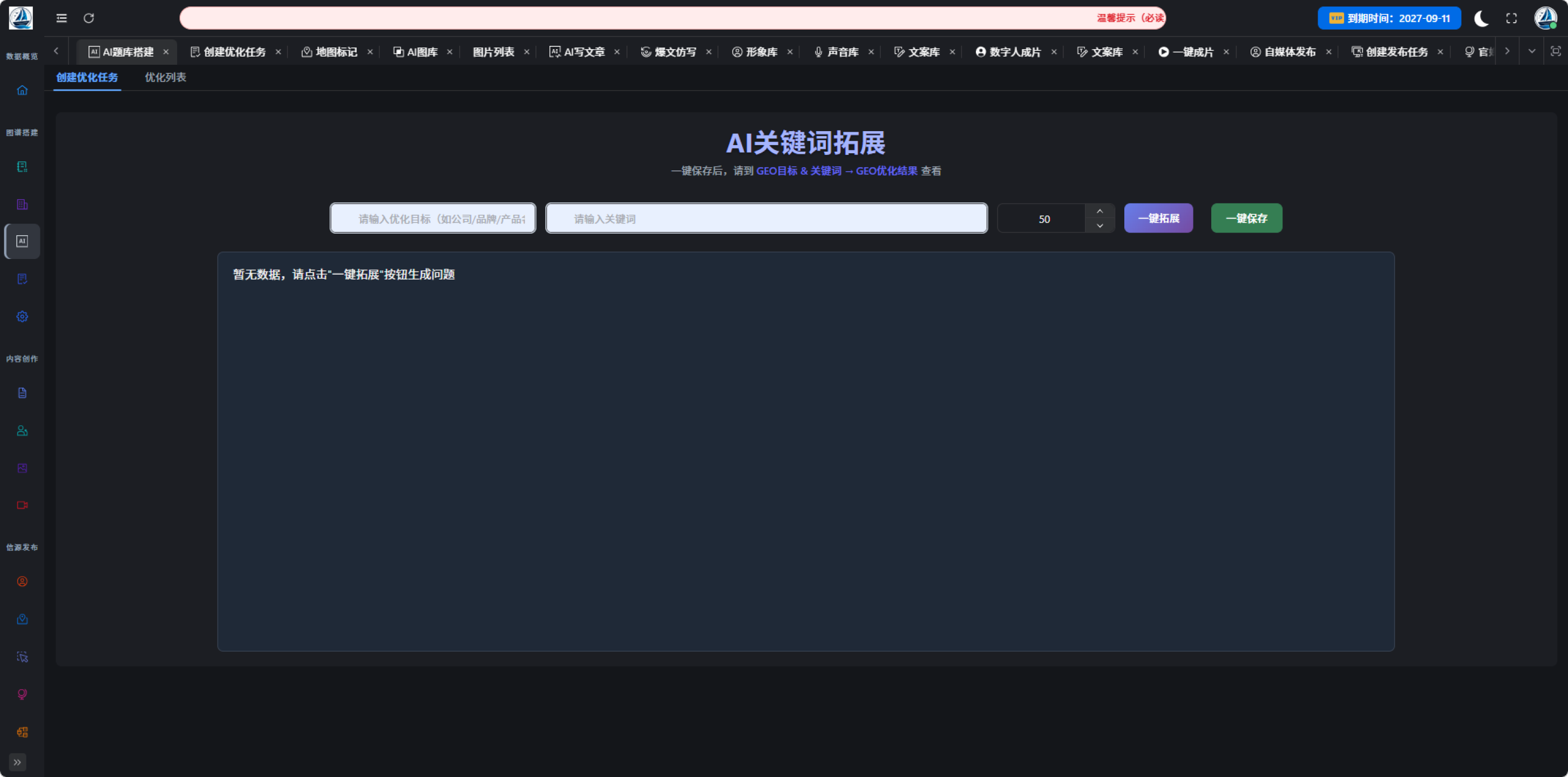Click the 一键拓展 button

click(x=1158, y=219)
